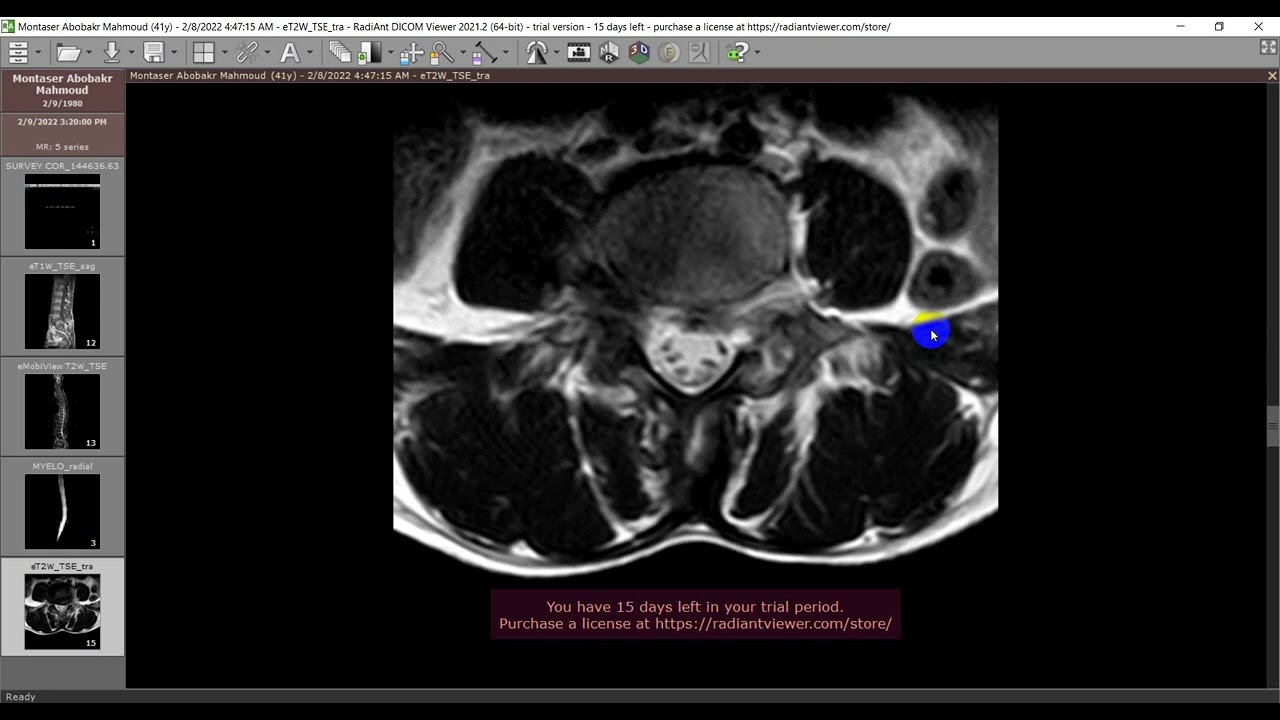The height and width of the screenshot is (720, 1280).
Task: Select the length measurement tool
Action: click(x=485, y=52)
